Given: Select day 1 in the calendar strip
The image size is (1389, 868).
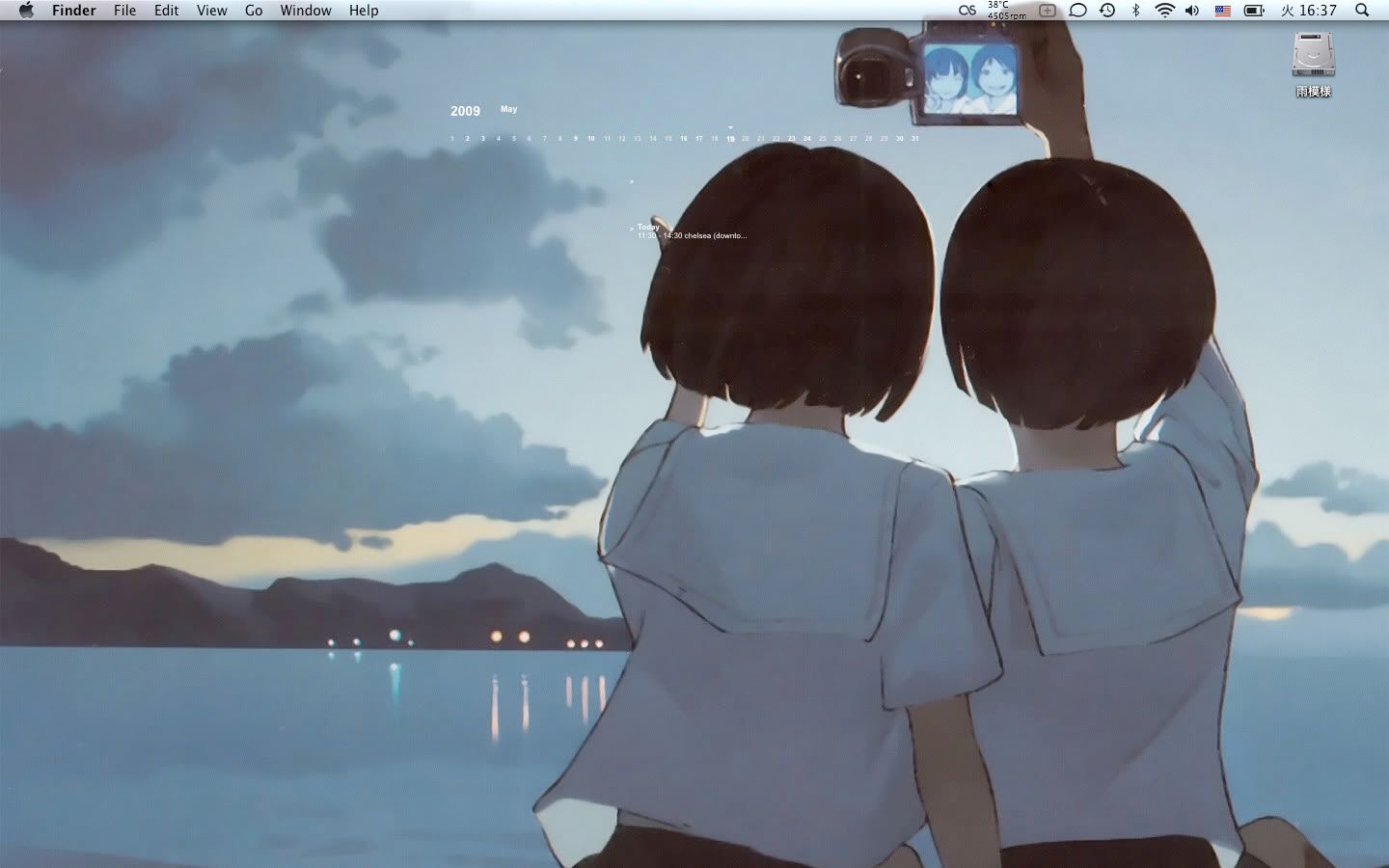Looking at the screenshot, I should point(451,139).
